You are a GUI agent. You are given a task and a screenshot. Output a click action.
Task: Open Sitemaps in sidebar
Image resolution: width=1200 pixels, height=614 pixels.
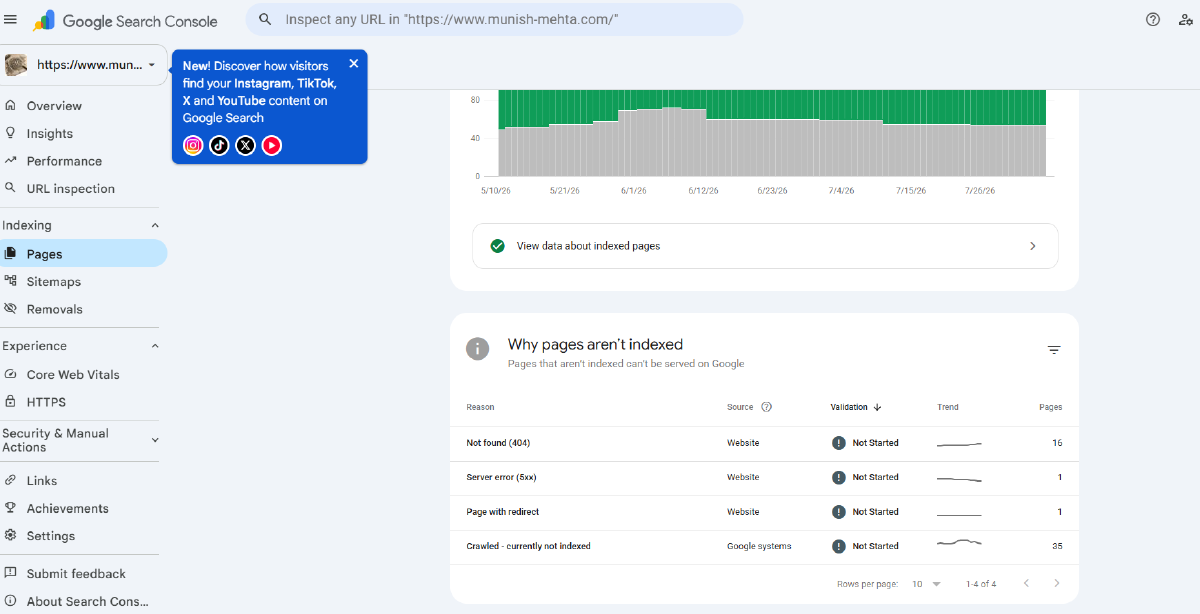coord(54,282)
